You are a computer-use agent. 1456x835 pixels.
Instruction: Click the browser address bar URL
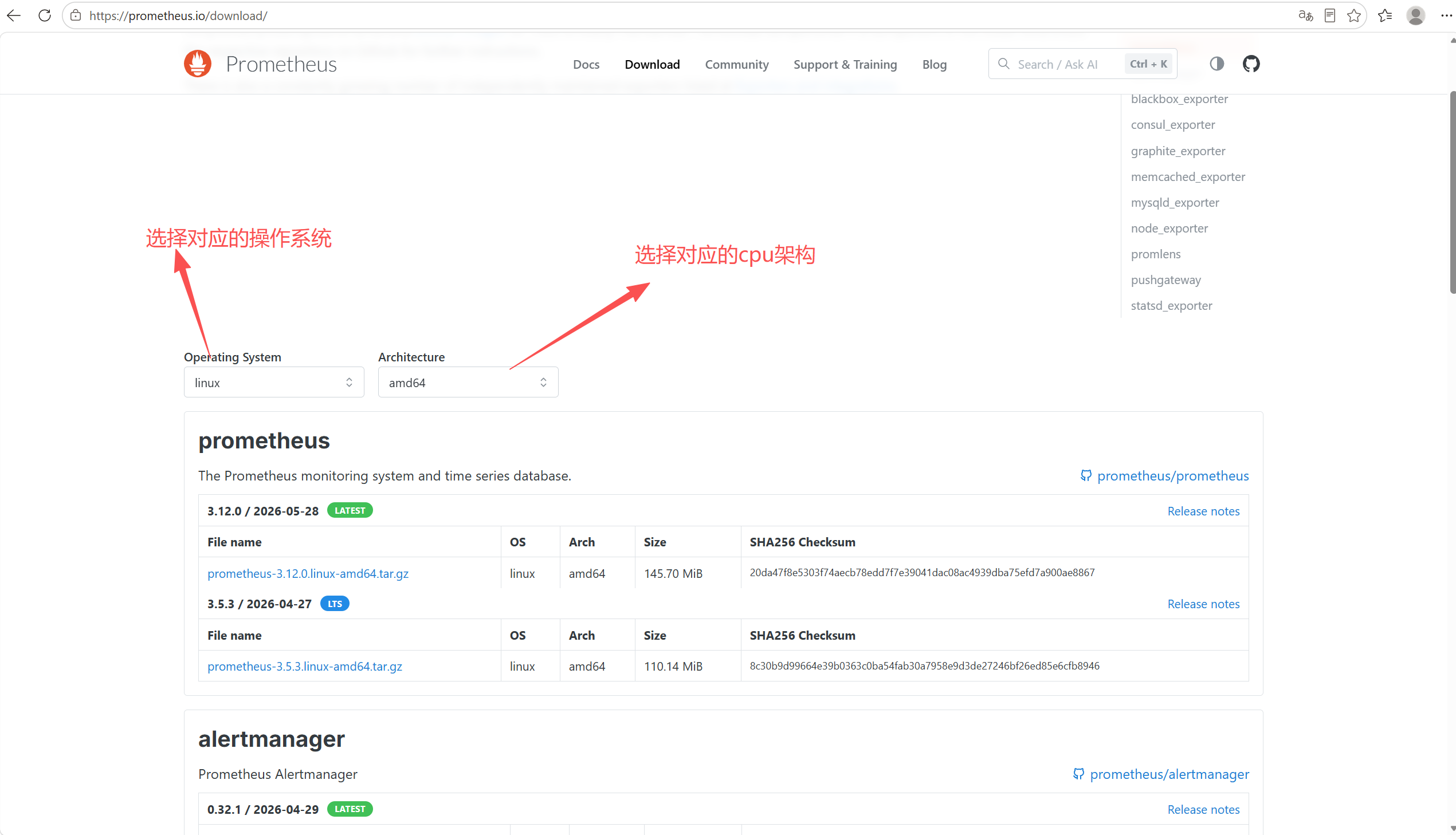[x=178, y=15]
